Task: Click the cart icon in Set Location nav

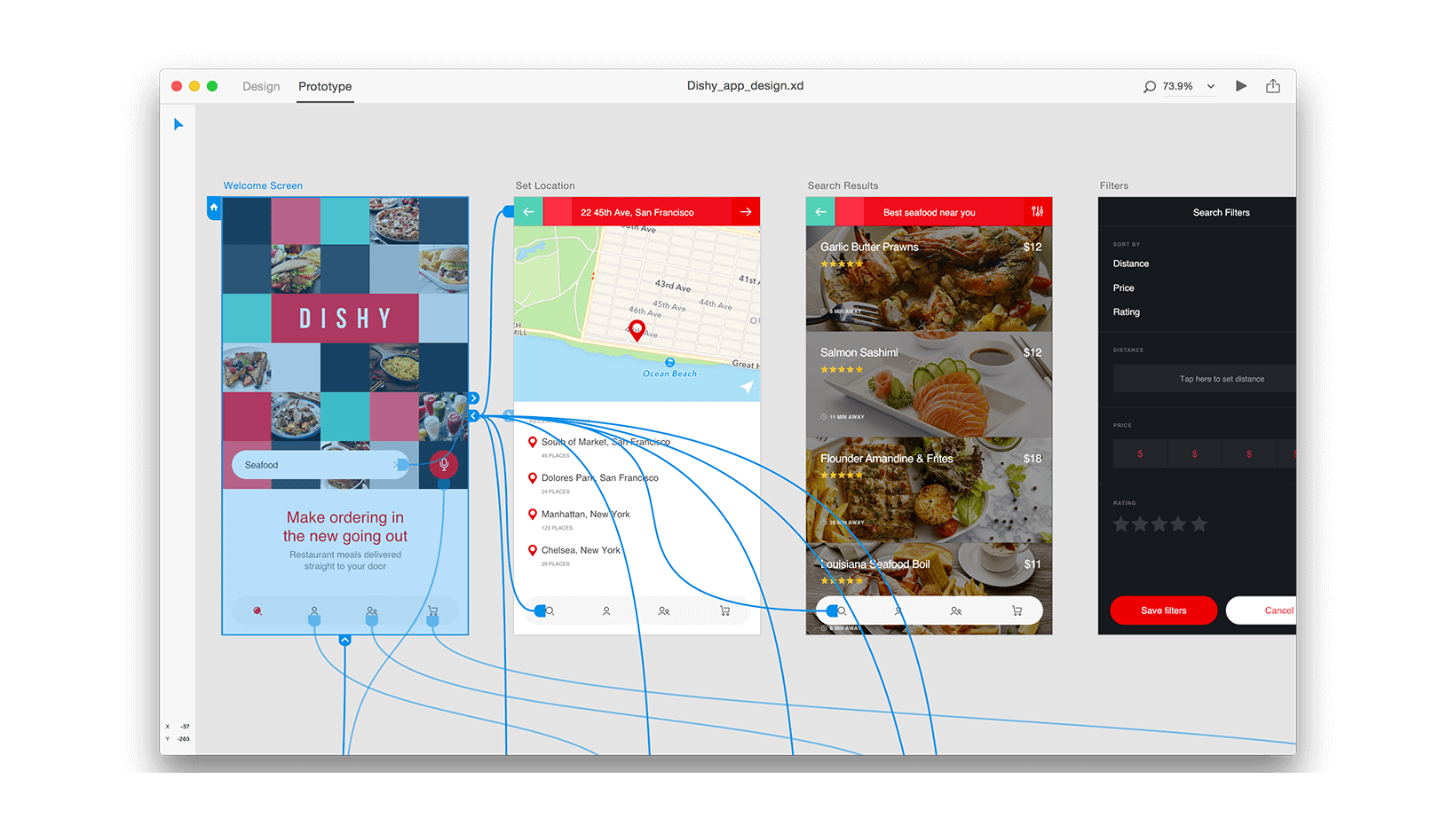Action: point(724,611)
